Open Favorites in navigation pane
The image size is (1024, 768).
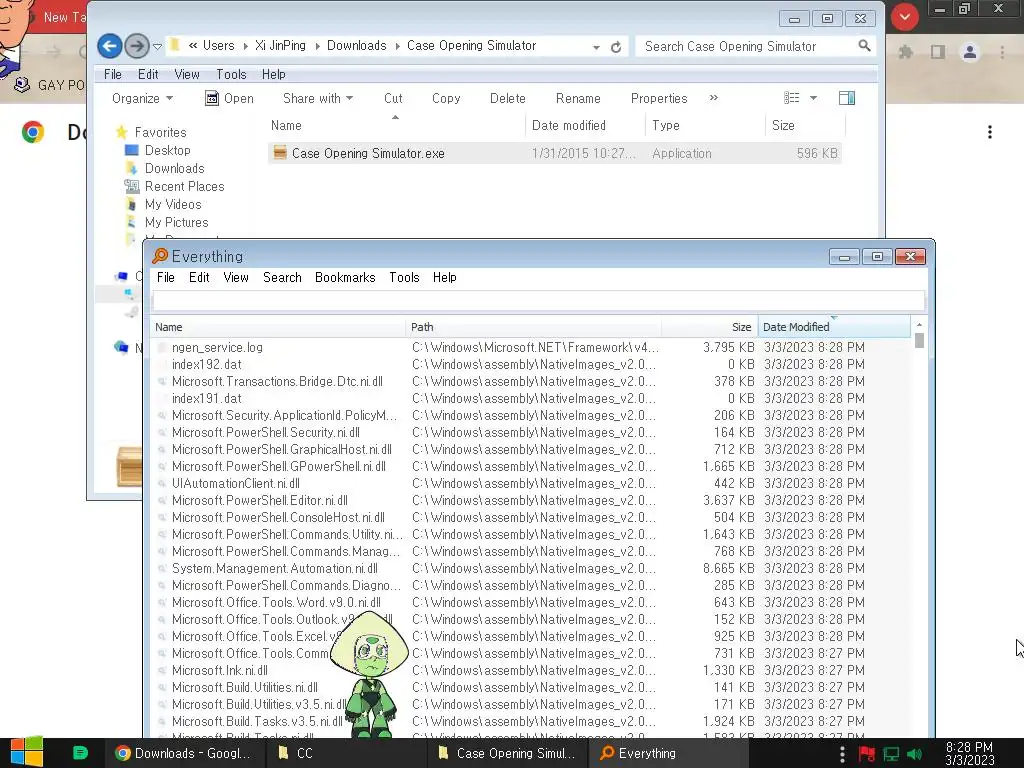click(160, 132)
